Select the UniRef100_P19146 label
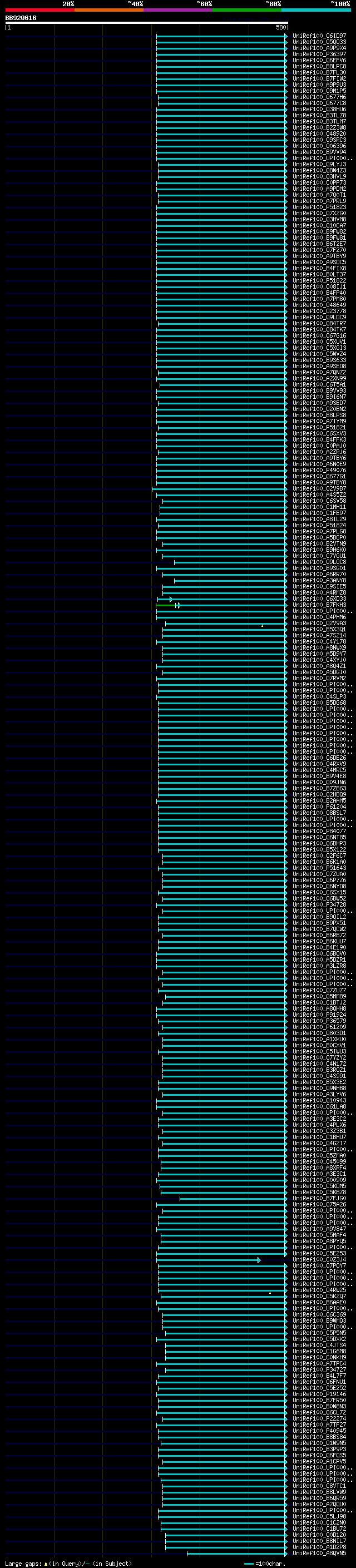The image size is (356, 1568). tap(319, 1394)
